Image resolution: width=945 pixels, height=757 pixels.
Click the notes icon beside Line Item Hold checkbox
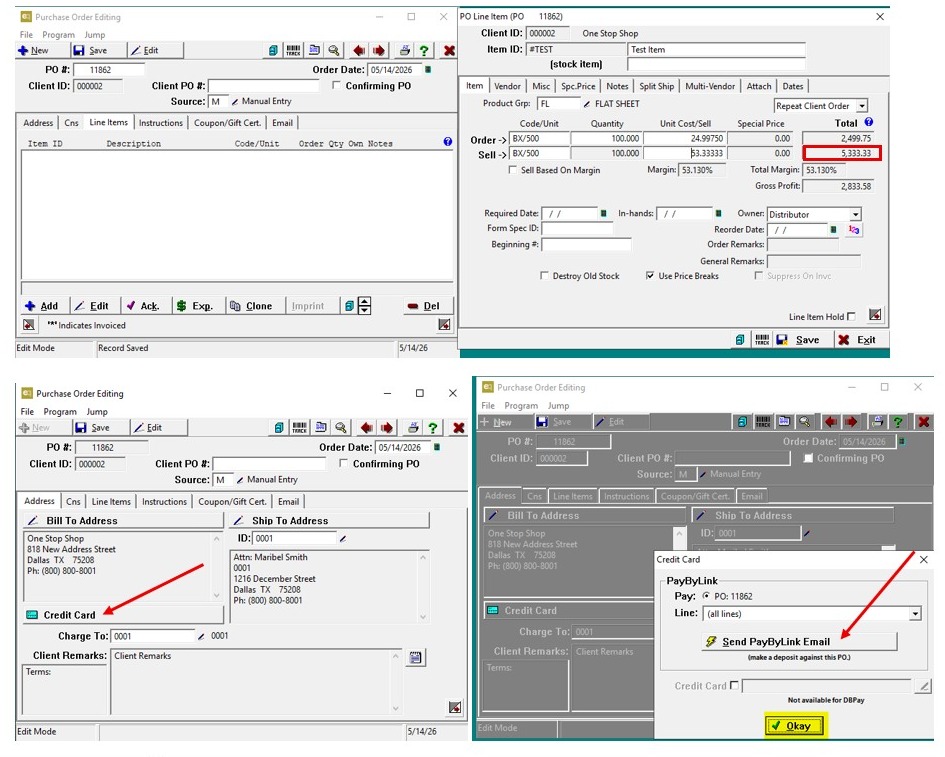point(875,315)
